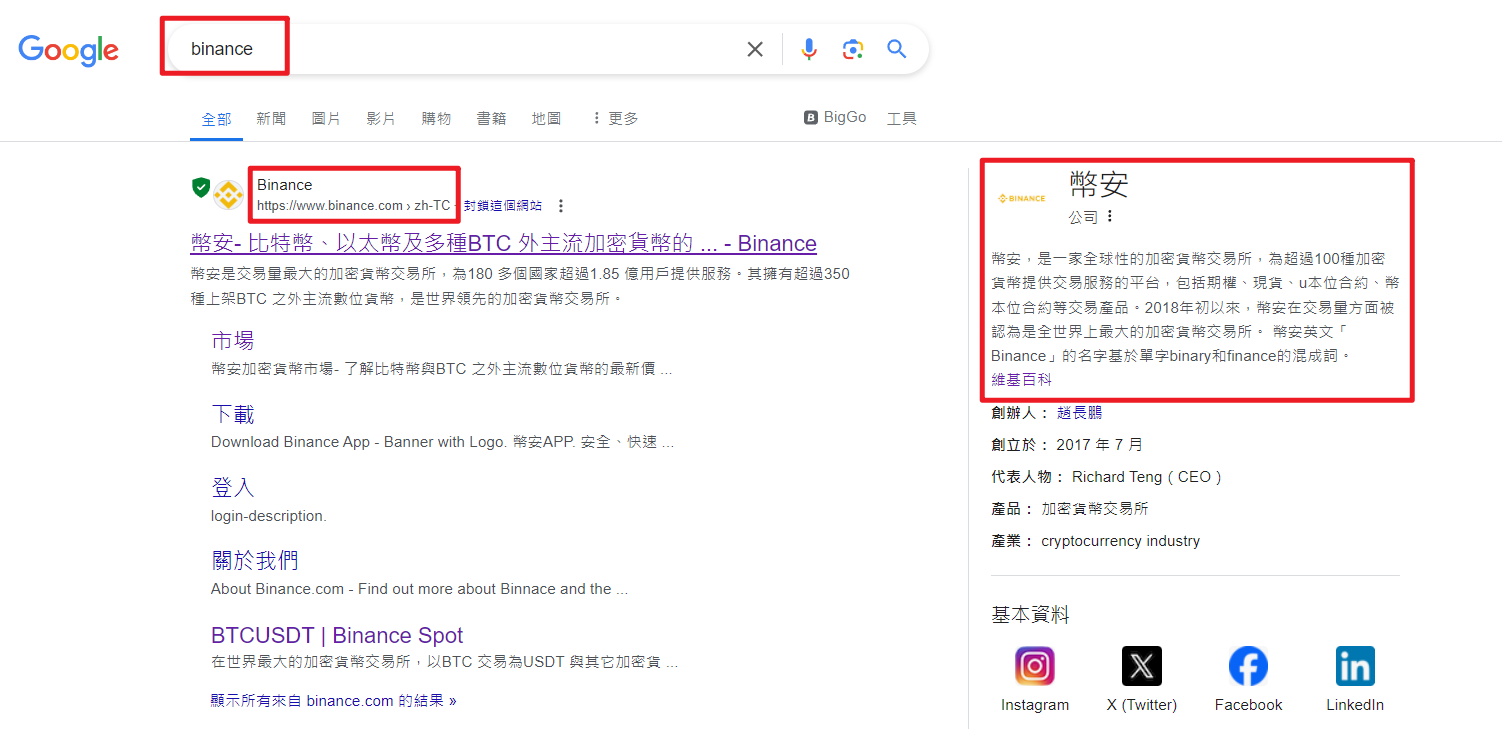Open the 登入 sitelink
1502x729 pixels.
(x=232, y=487)
